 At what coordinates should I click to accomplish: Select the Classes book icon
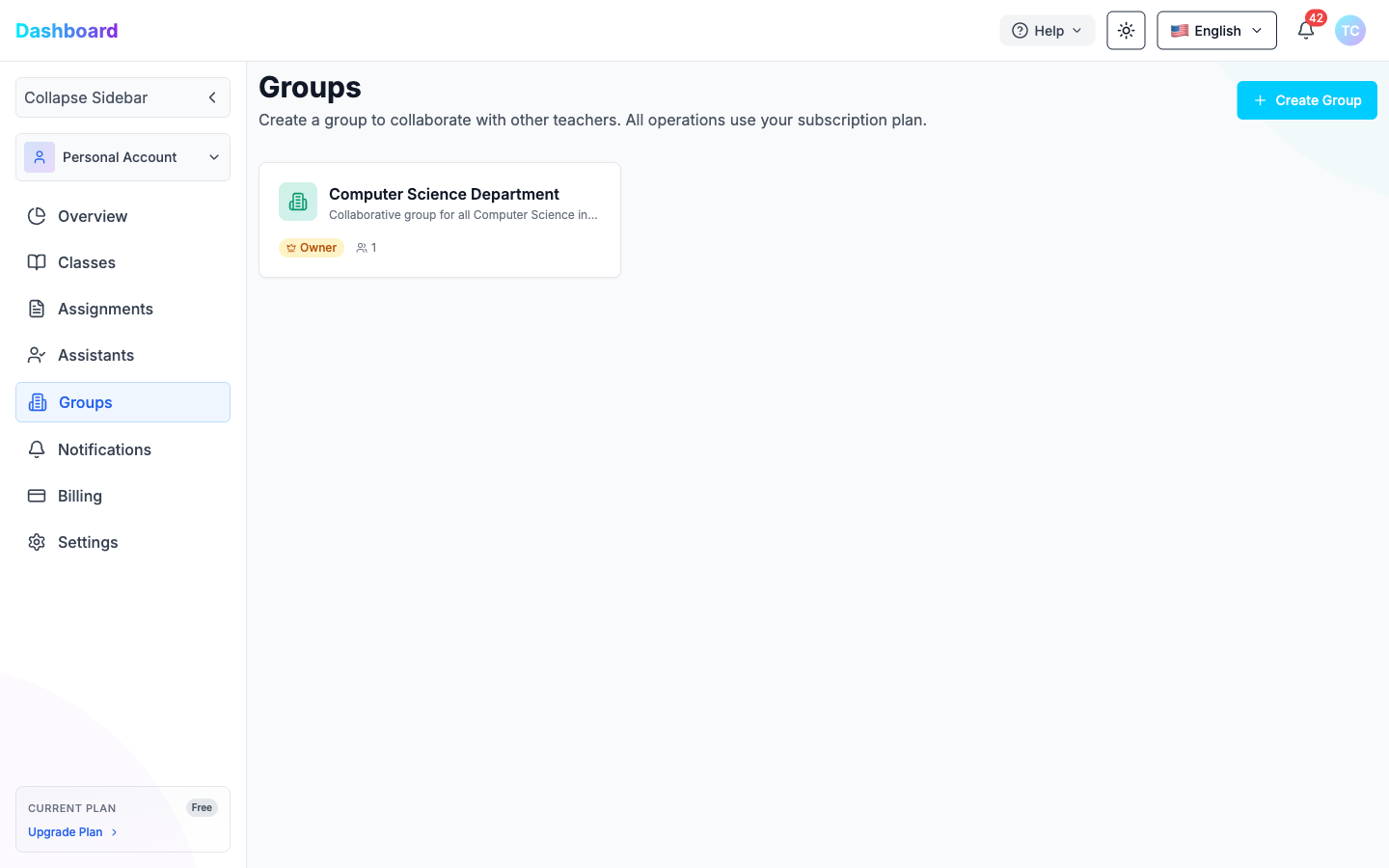click(36, 262)
